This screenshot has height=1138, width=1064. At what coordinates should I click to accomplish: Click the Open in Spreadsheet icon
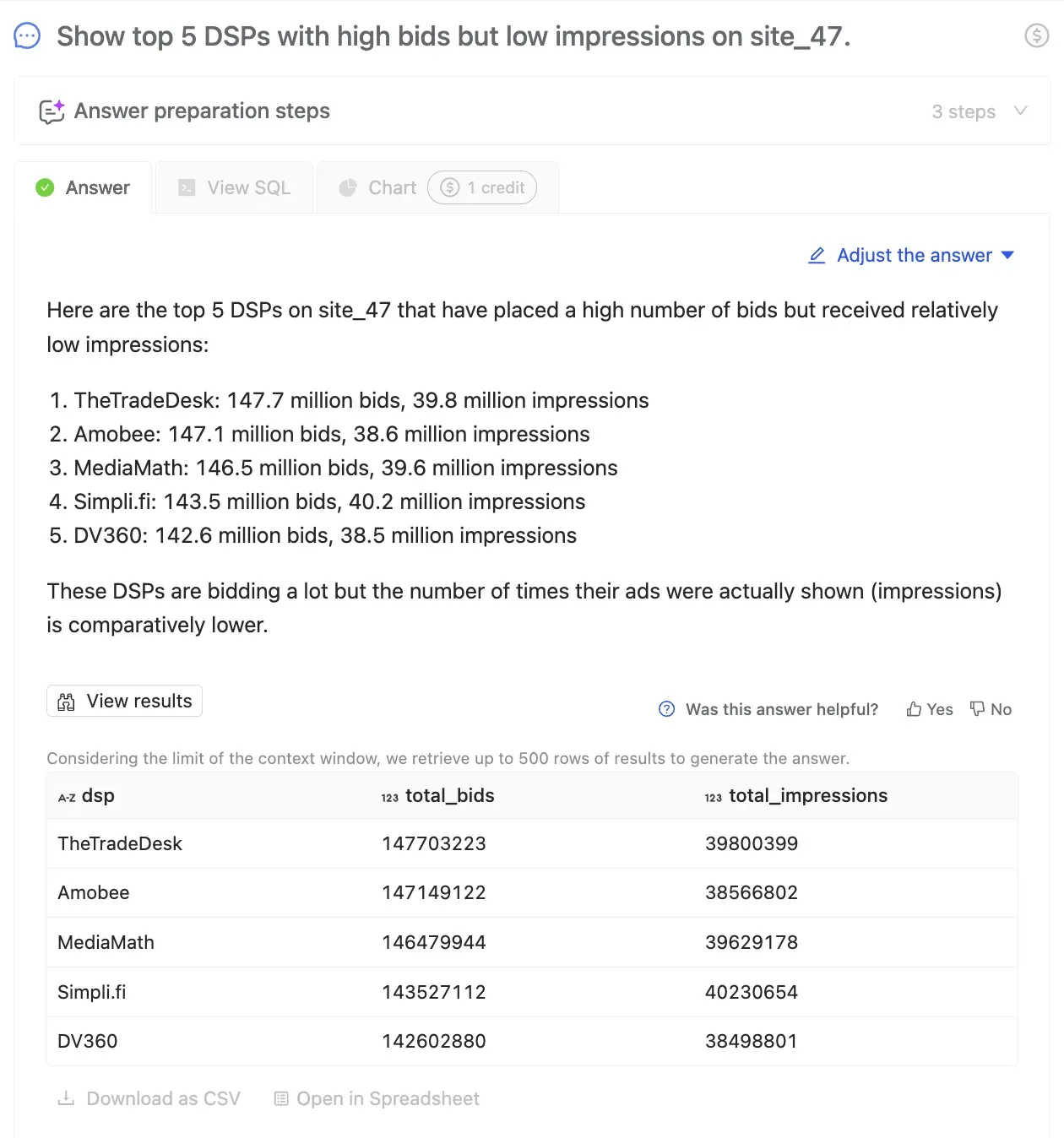point(281,1098)
